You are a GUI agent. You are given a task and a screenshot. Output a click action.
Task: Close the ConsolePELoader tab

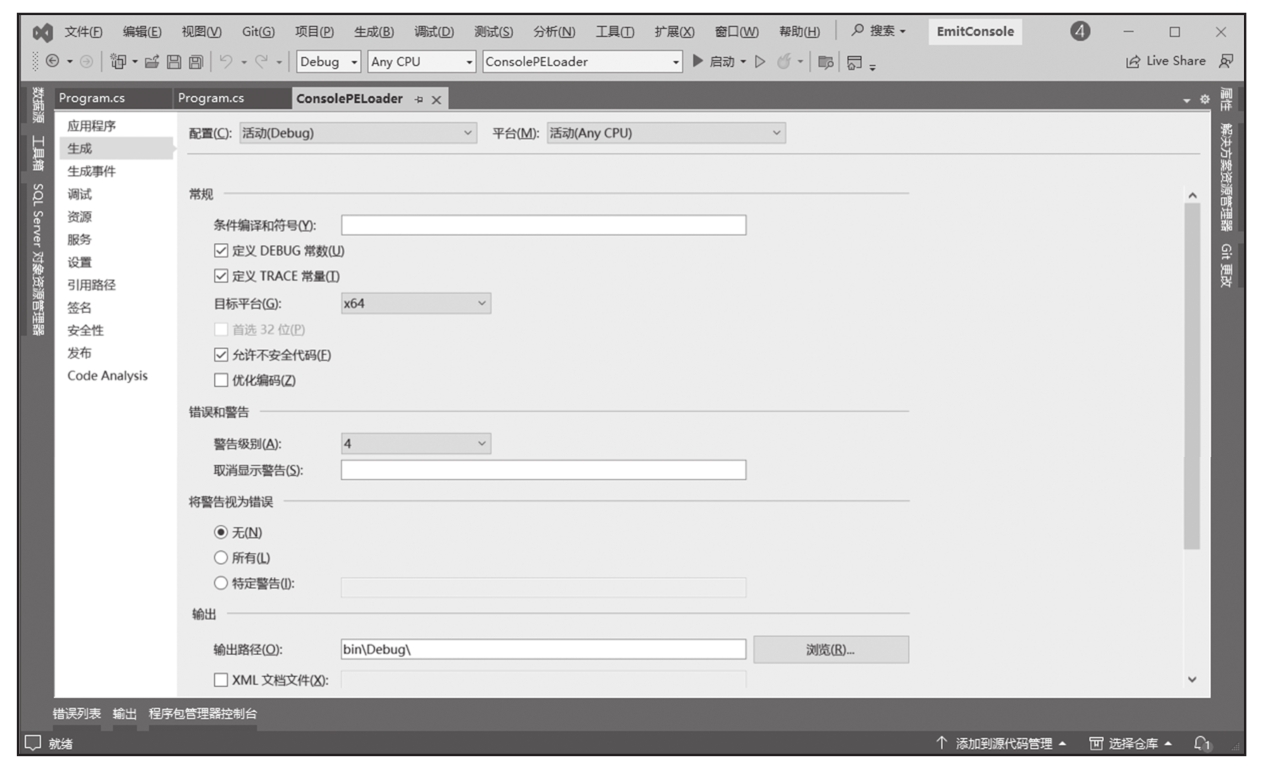[437, 99]
